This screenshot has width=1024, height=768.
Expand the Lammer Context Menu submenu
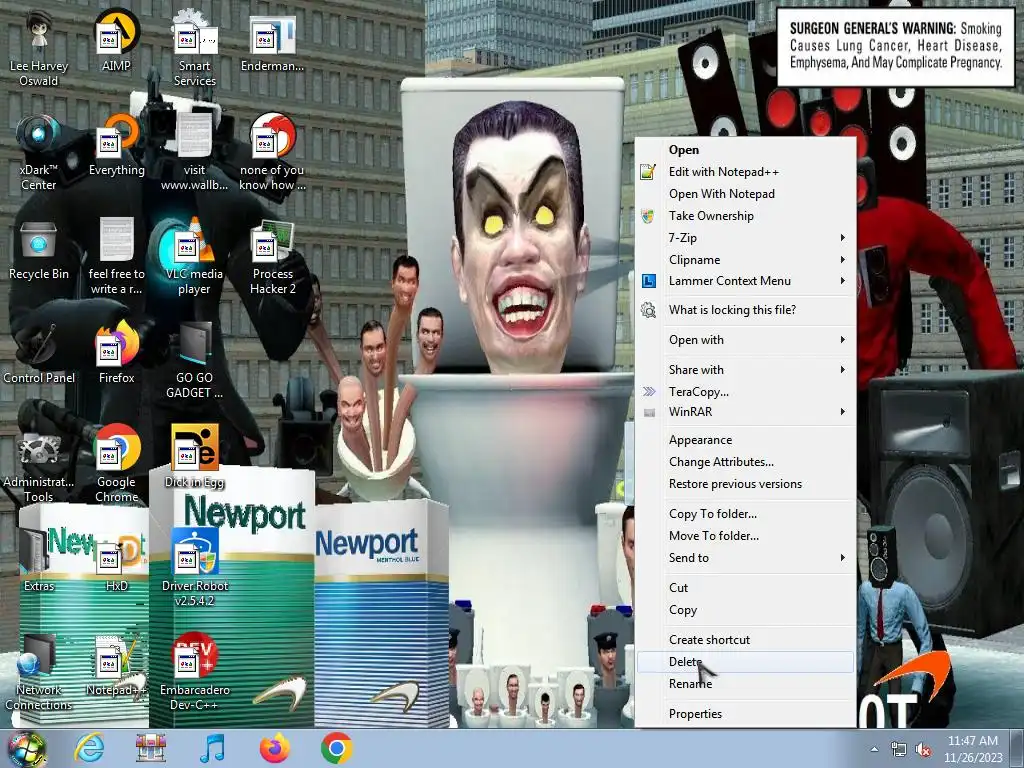pos(745,281)
